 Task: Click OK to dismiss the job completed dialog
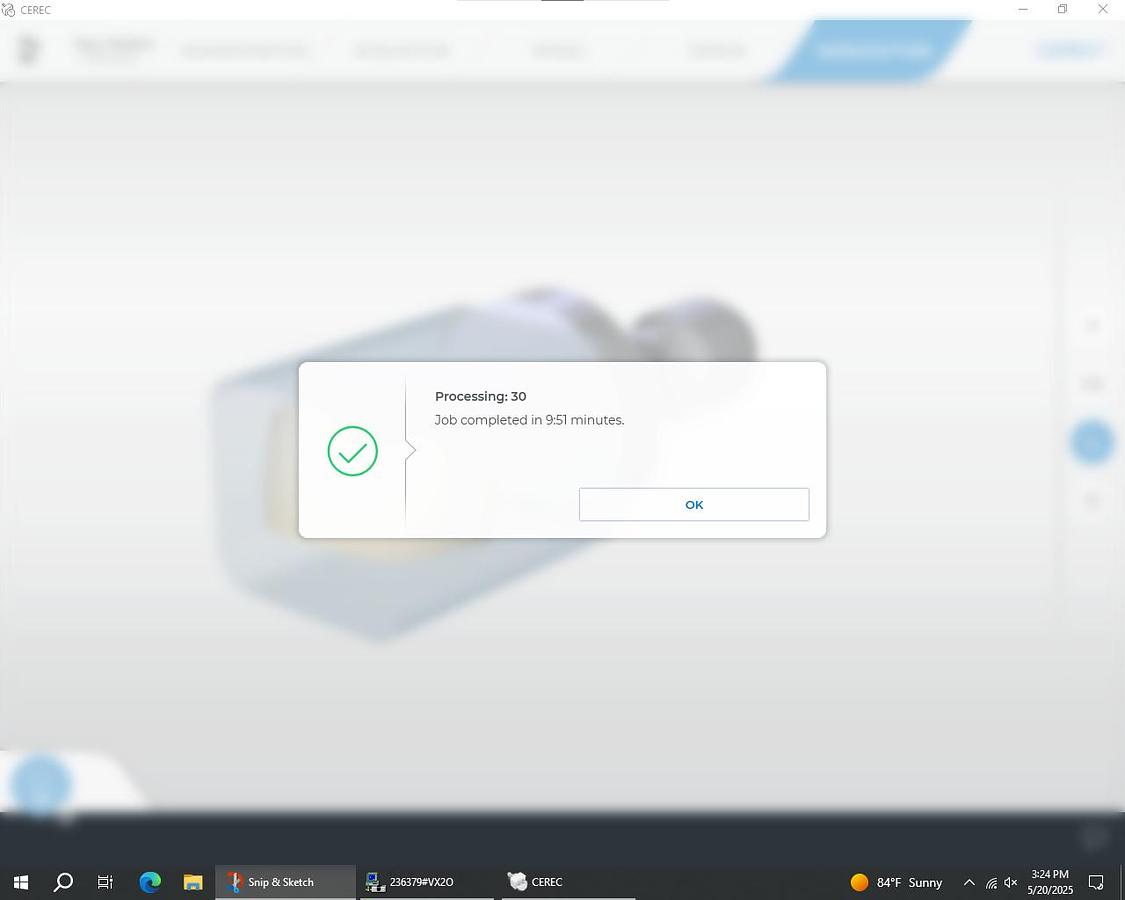[694, 505]
